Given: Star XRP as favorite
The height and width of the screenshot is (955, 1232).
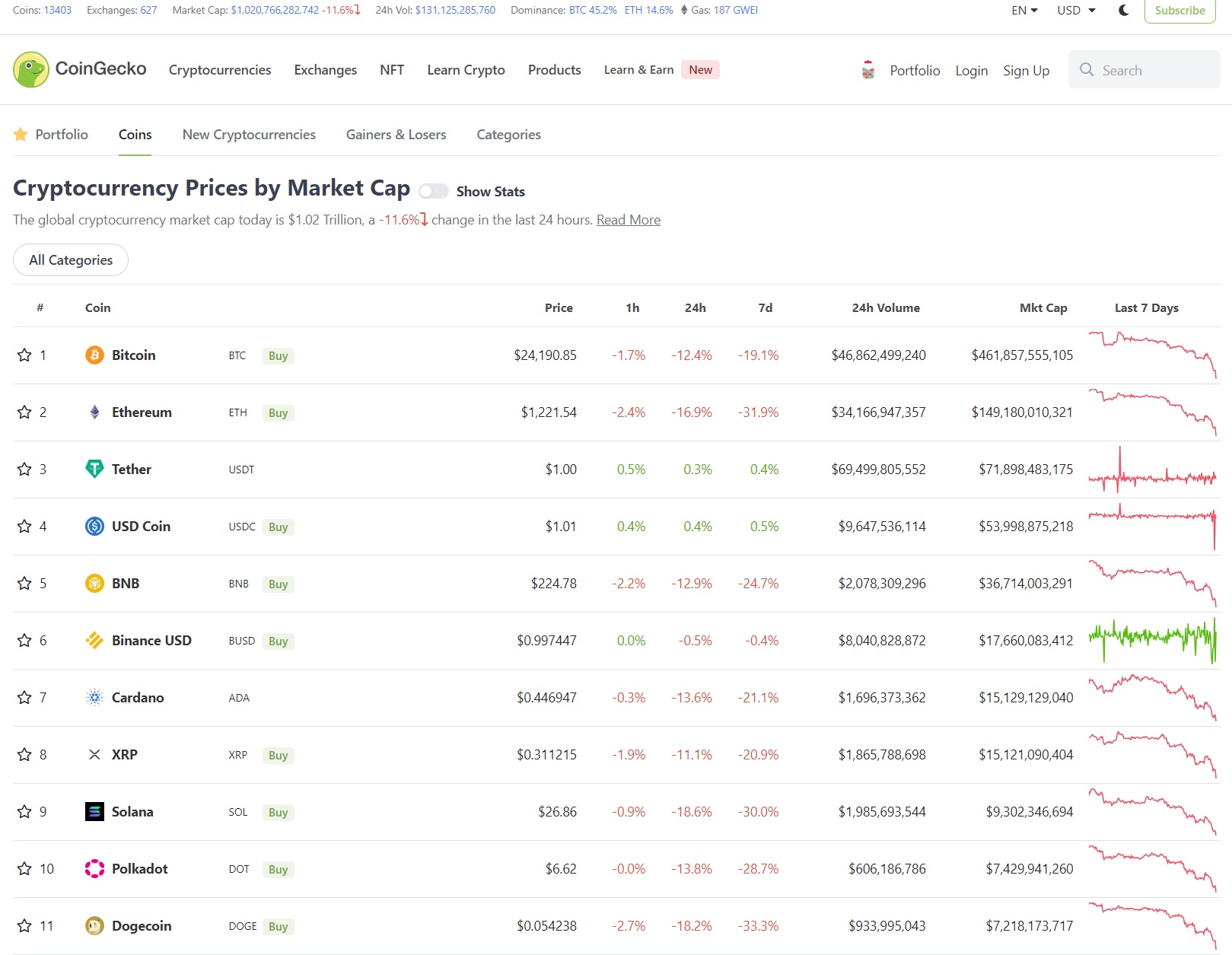Looking at the screenshot, I should pos(24,755).
